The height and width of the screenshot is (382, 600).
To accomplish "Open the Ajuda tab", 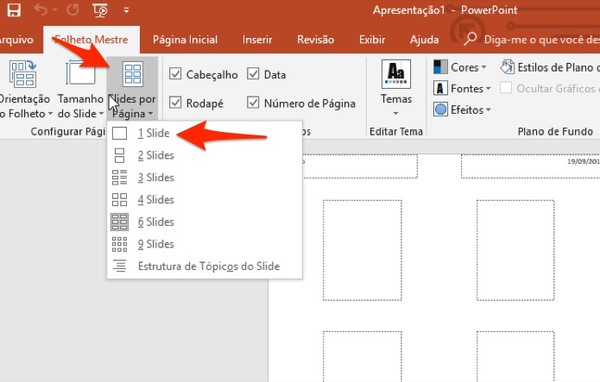I will (x=424, y=40).
